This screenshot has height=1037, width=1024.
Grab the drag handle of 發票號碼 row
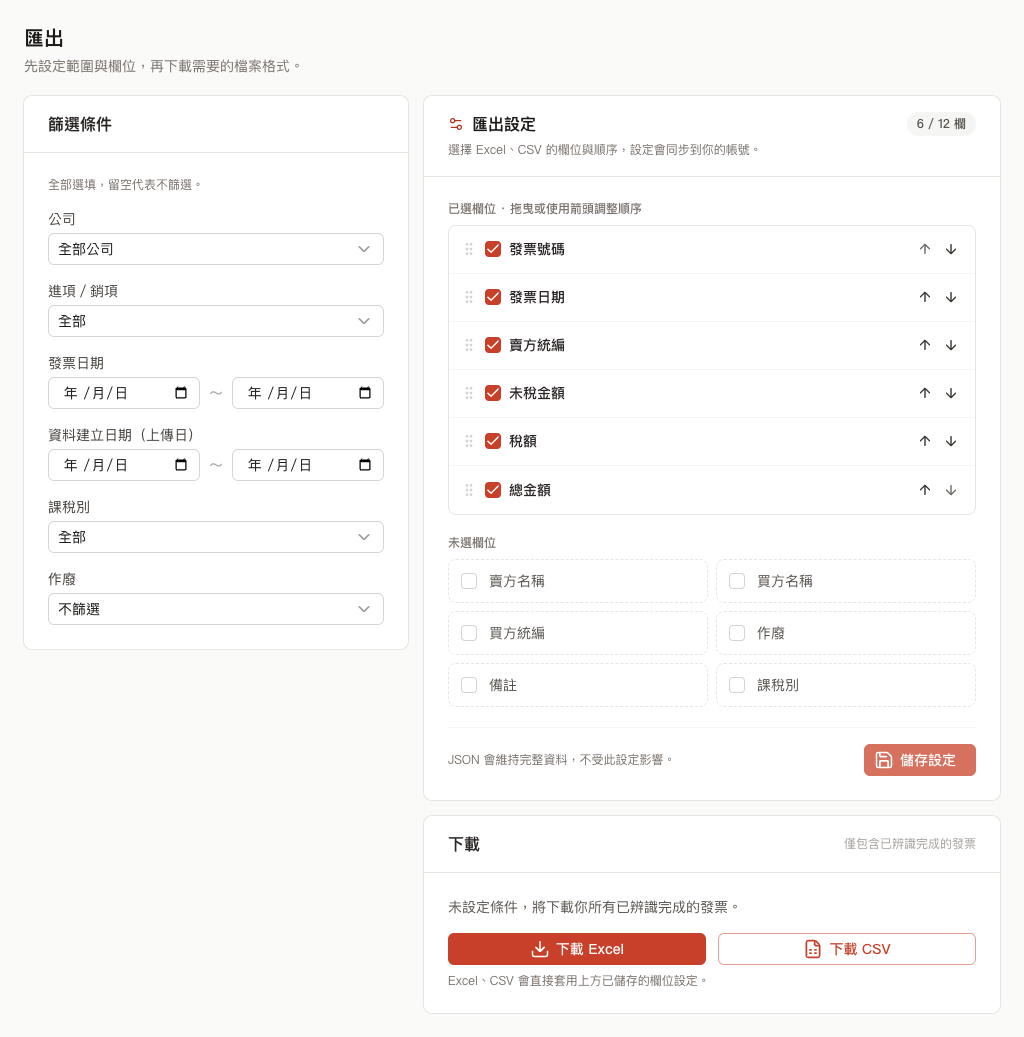click(469, 249)
